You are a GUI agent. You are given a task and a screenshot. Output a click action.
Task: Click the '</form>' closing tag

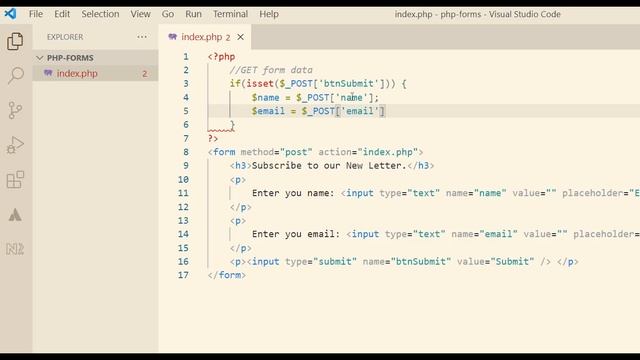[x=227, y=275]
